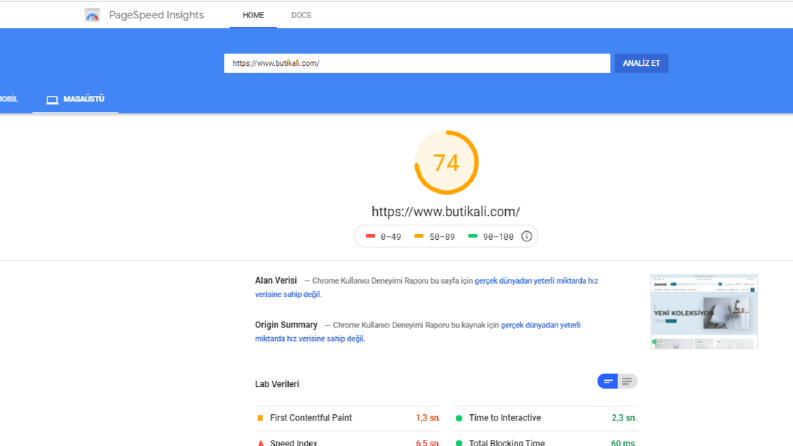This screenshot has width=793, height=446.
Task: Click the Alan Verisi heading
Action: 276,280
